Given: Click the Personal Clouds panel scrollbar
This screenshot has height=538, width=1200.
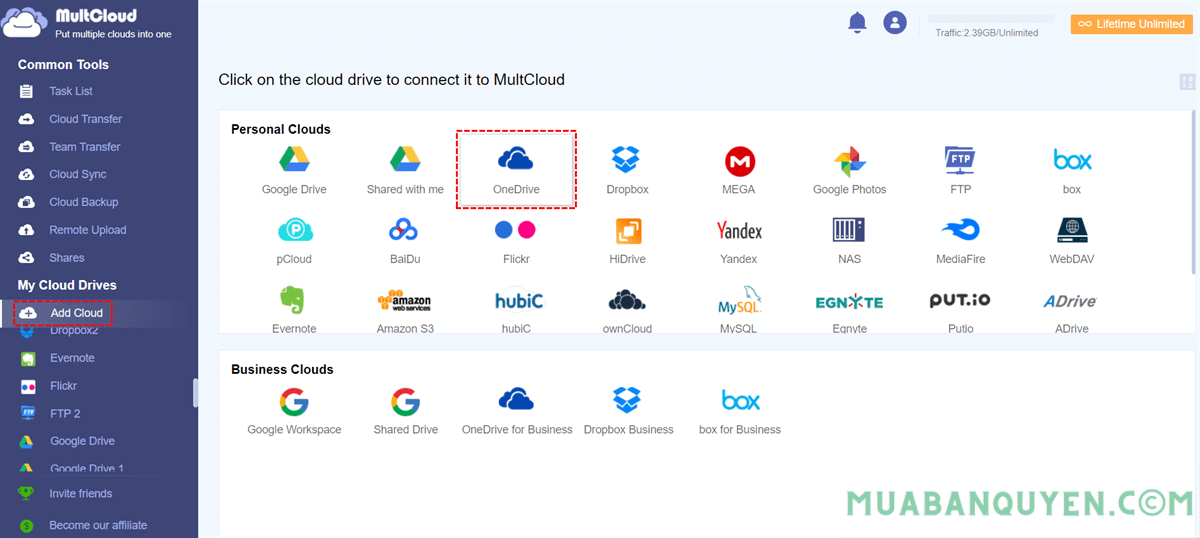Looking at the screenshot, I should click(1192, 192).
